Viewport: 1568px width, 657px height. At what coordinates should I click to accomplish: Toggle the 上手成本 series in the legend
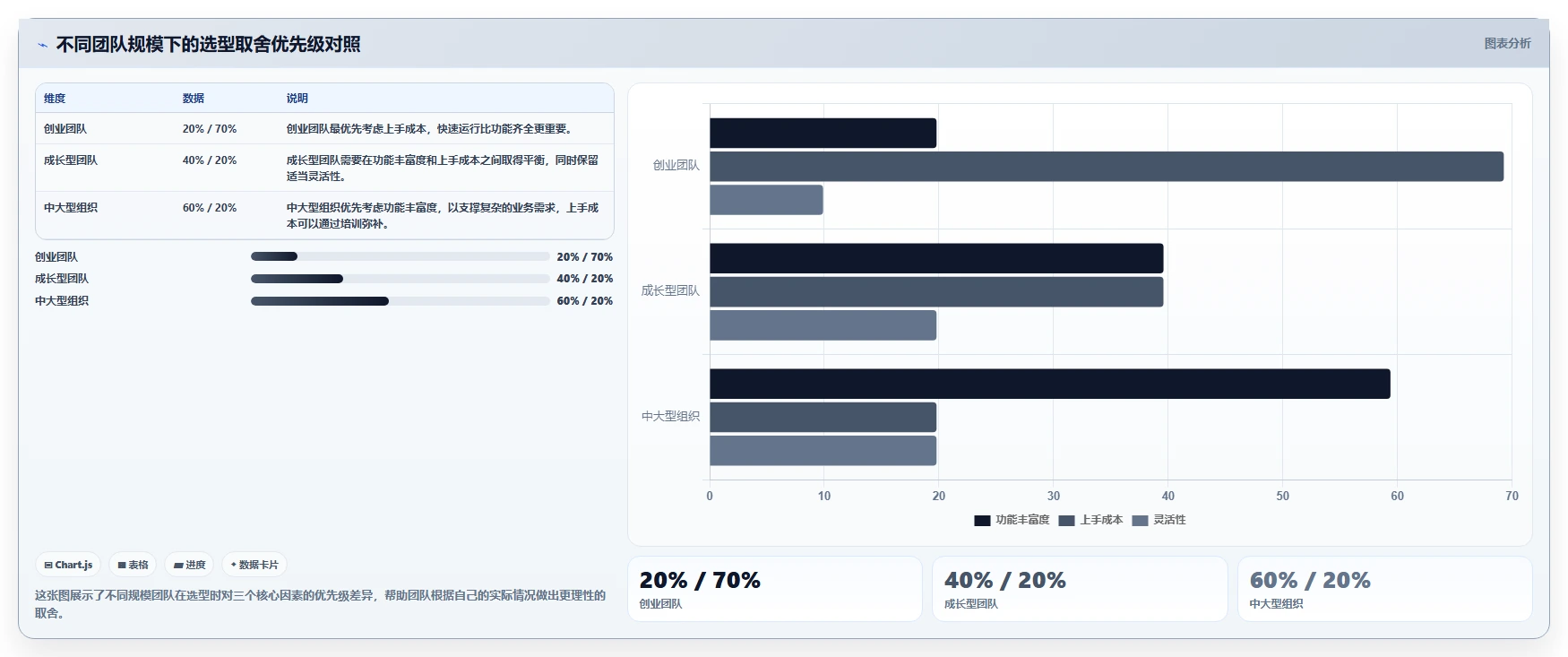tap(1090, 520)
